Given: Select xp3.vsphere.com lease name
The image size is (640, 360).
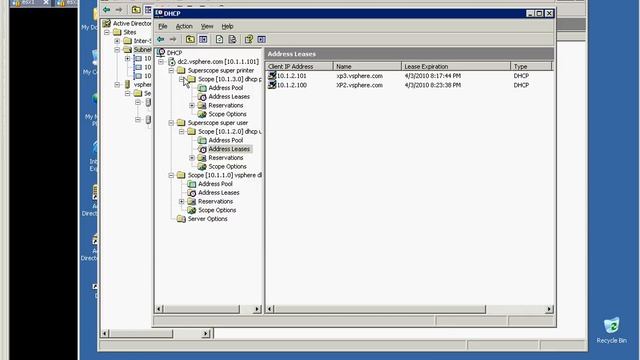Looking at the screenshot, I should 359,76.
